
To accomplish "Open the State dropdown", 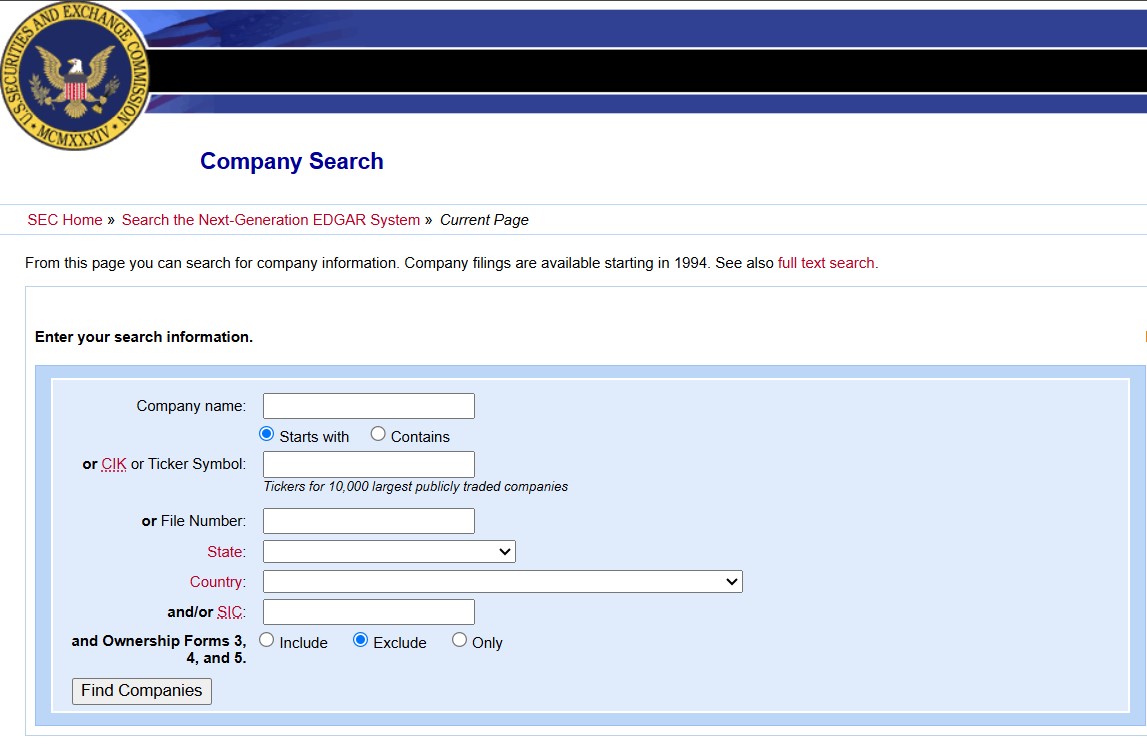I will coord(389,552).
